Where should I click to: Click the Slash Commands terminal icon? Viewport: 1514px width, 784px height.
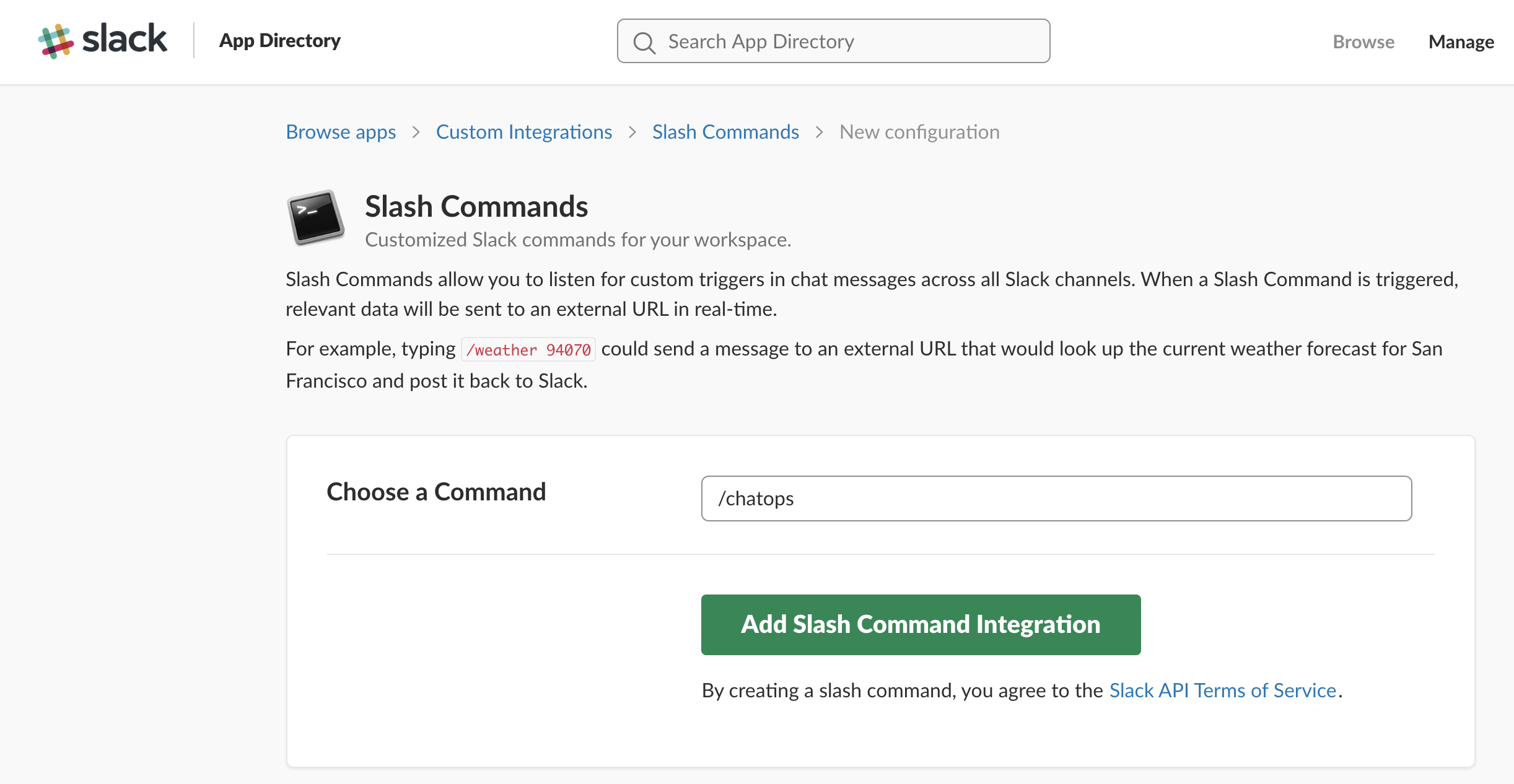[315, 217]
